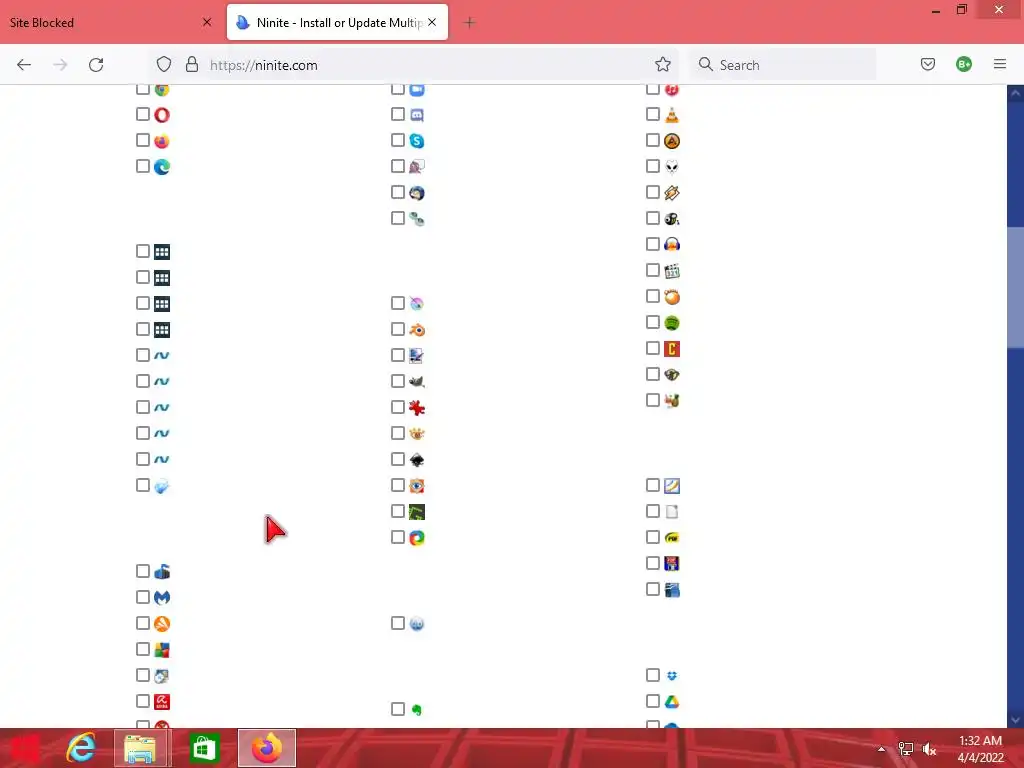Open the Windows Start menu
1024x768 pixels.
(x=25, y=748)
